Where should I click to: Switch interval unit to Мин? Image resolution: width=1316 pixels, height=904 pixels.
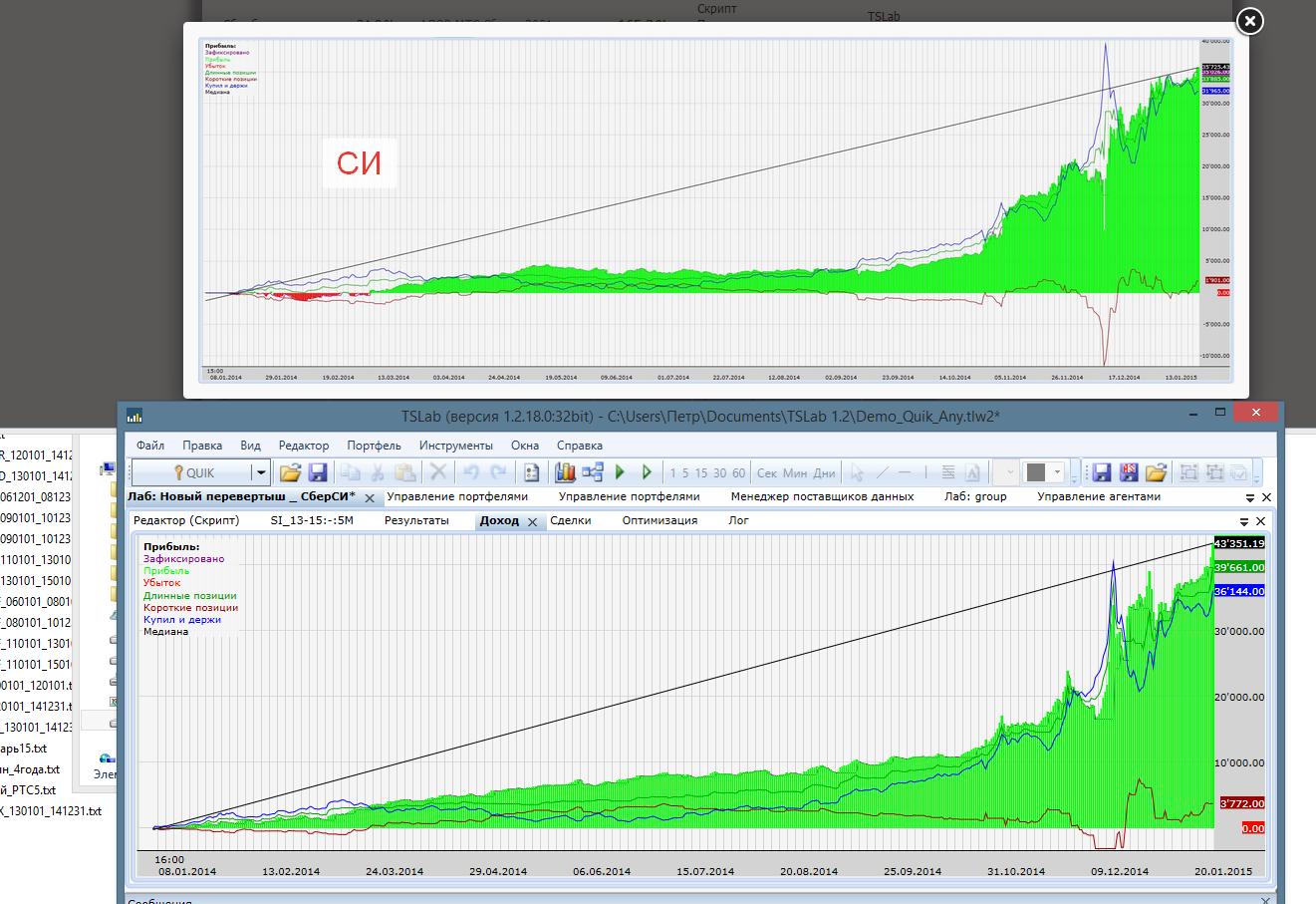click(795, 473)
